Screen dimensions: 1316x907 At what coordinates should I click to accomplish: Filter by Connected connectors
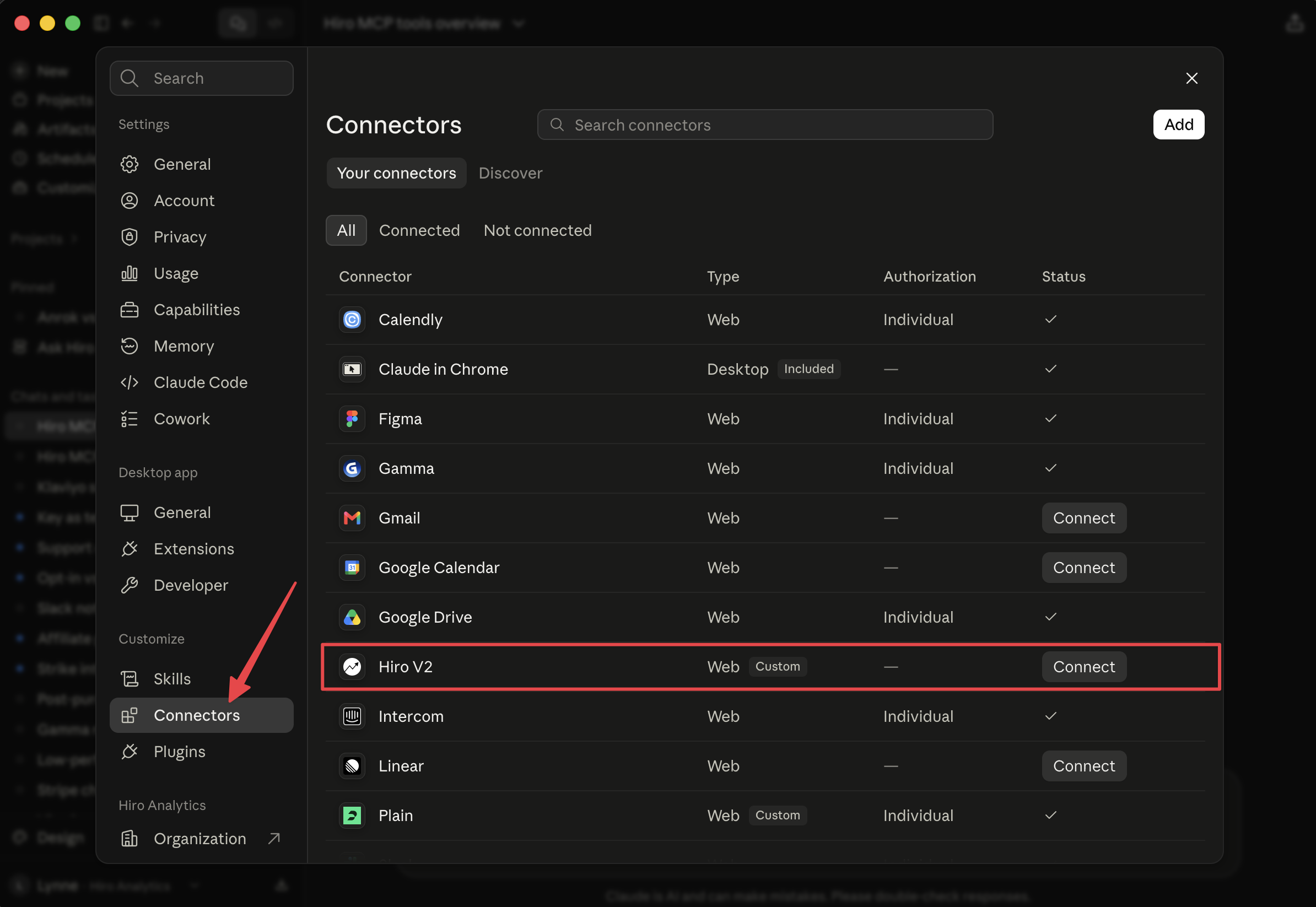(419, 230)
